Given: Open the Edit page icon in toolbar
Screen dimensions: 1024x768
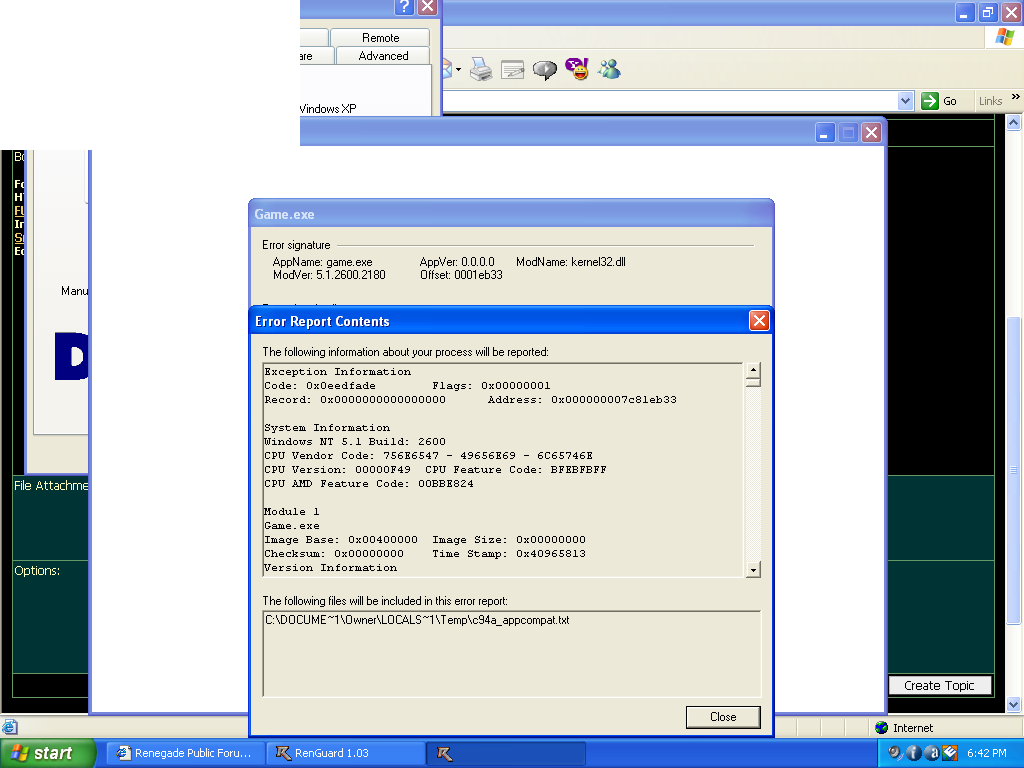Looking at the screenshot, I should point(512,69).
